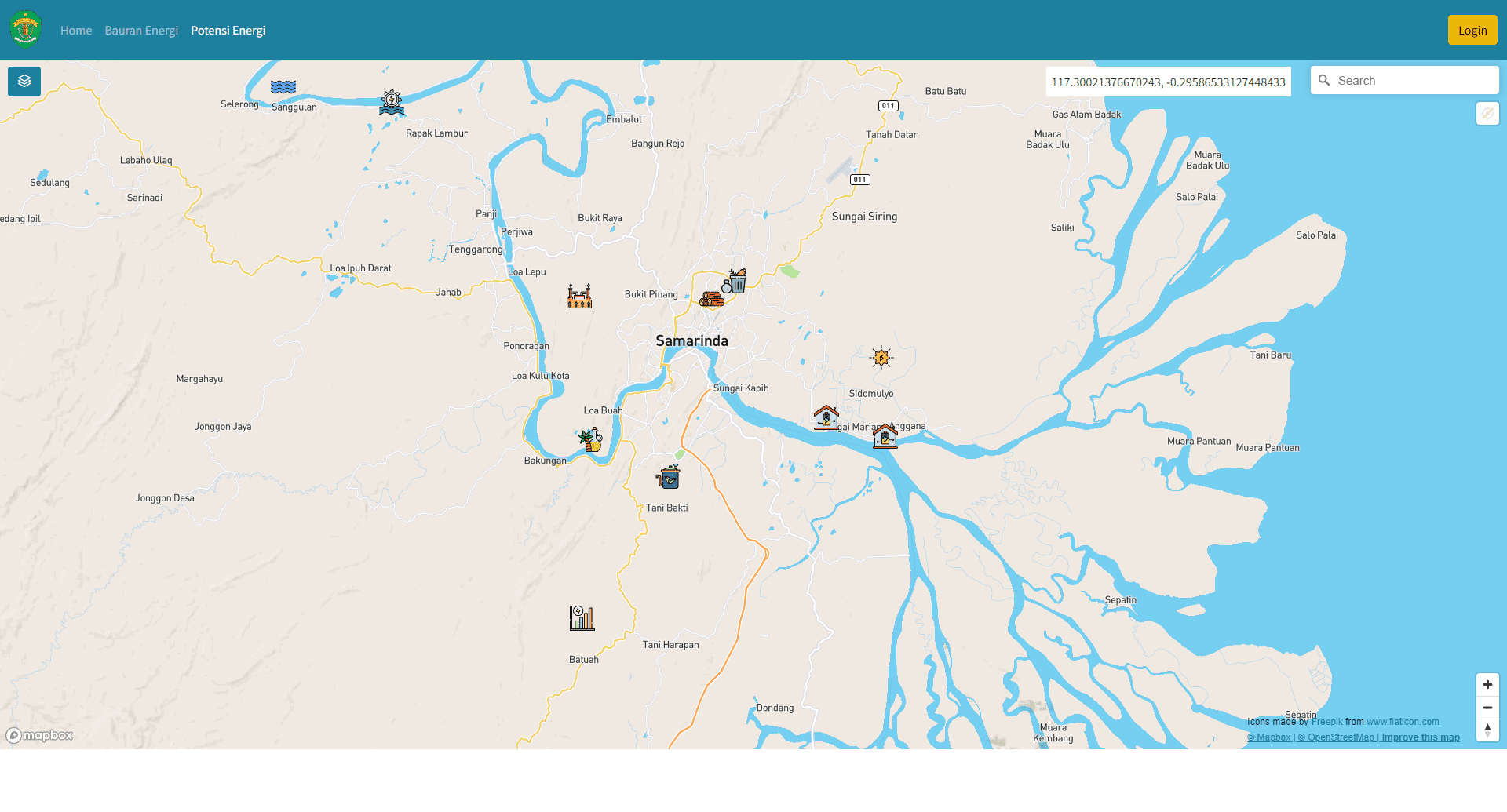Click the Samarinda city label

pos(691,340)
